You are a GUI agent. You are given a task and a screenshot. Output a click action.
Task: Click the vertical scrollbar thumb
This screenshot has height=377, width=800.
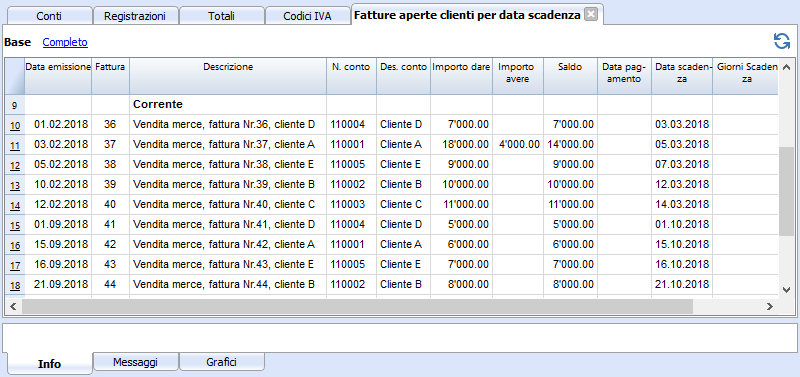click(x=786, y=191)
